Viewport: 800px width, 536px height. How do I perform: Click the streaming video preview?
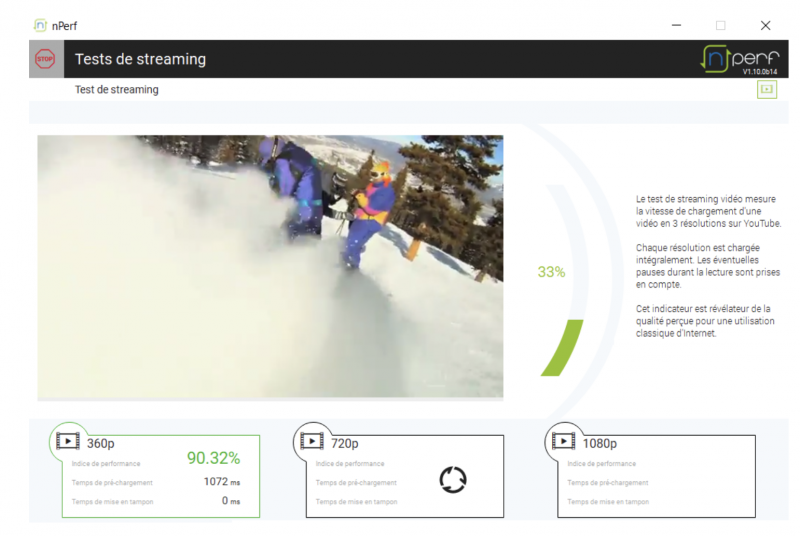[x=270, y=266]
